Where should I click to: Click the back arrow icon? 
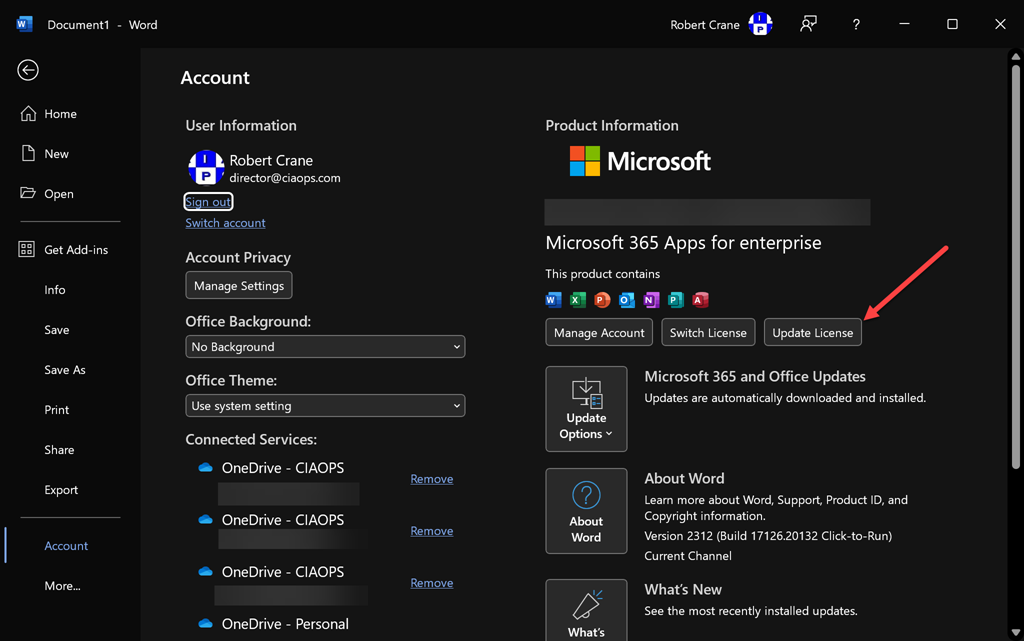[28, 69]
